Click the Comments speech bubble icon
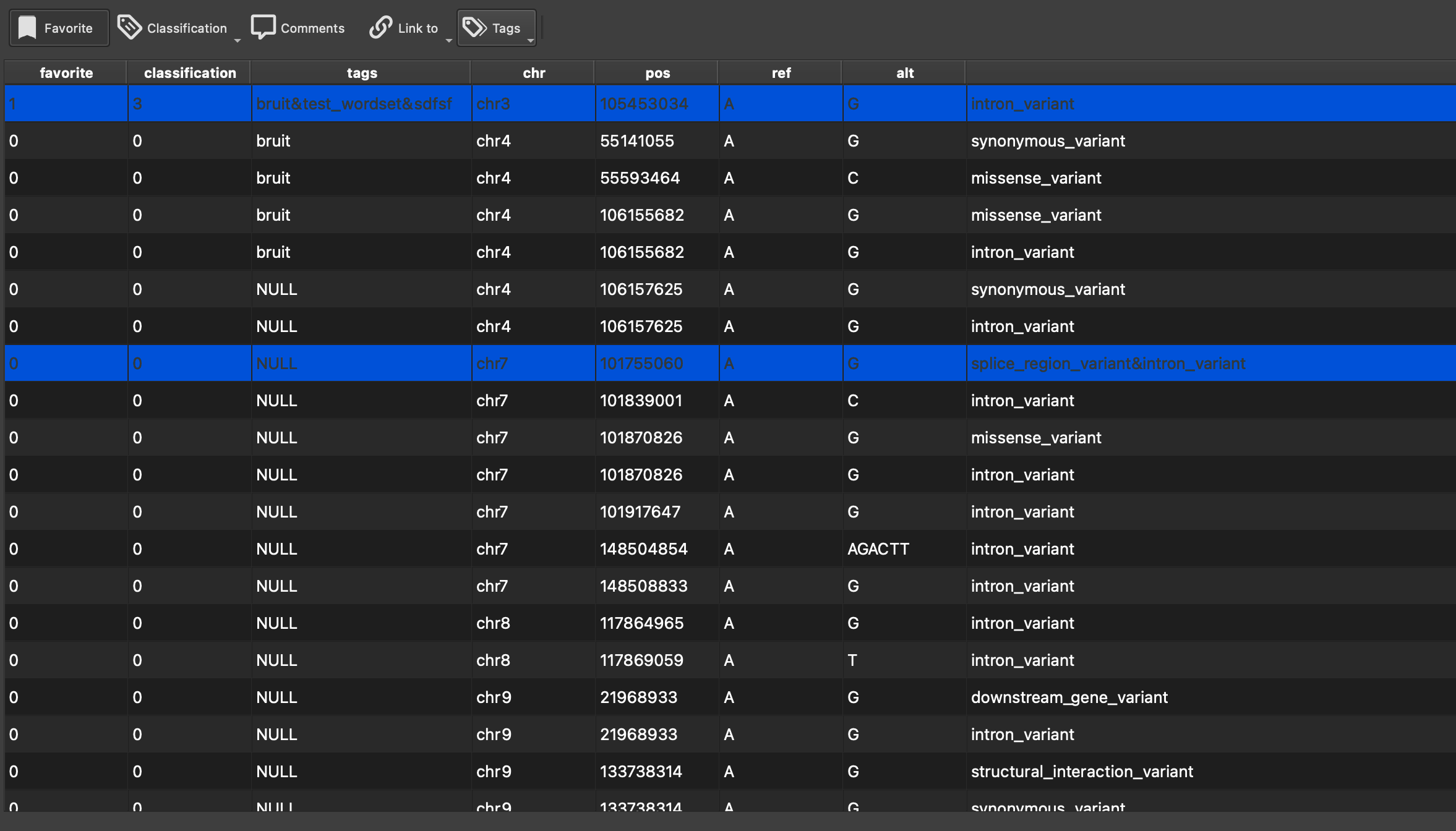Viewport: 1456px width, 831px height. coord(263,28)
